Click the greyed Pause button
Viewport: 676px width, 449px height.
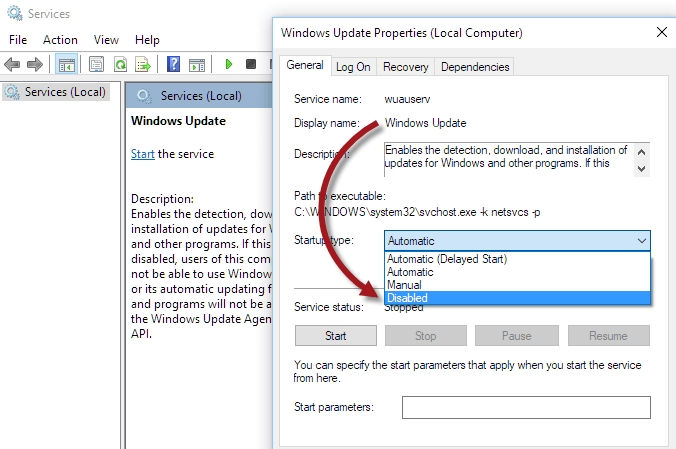point(516,336)
